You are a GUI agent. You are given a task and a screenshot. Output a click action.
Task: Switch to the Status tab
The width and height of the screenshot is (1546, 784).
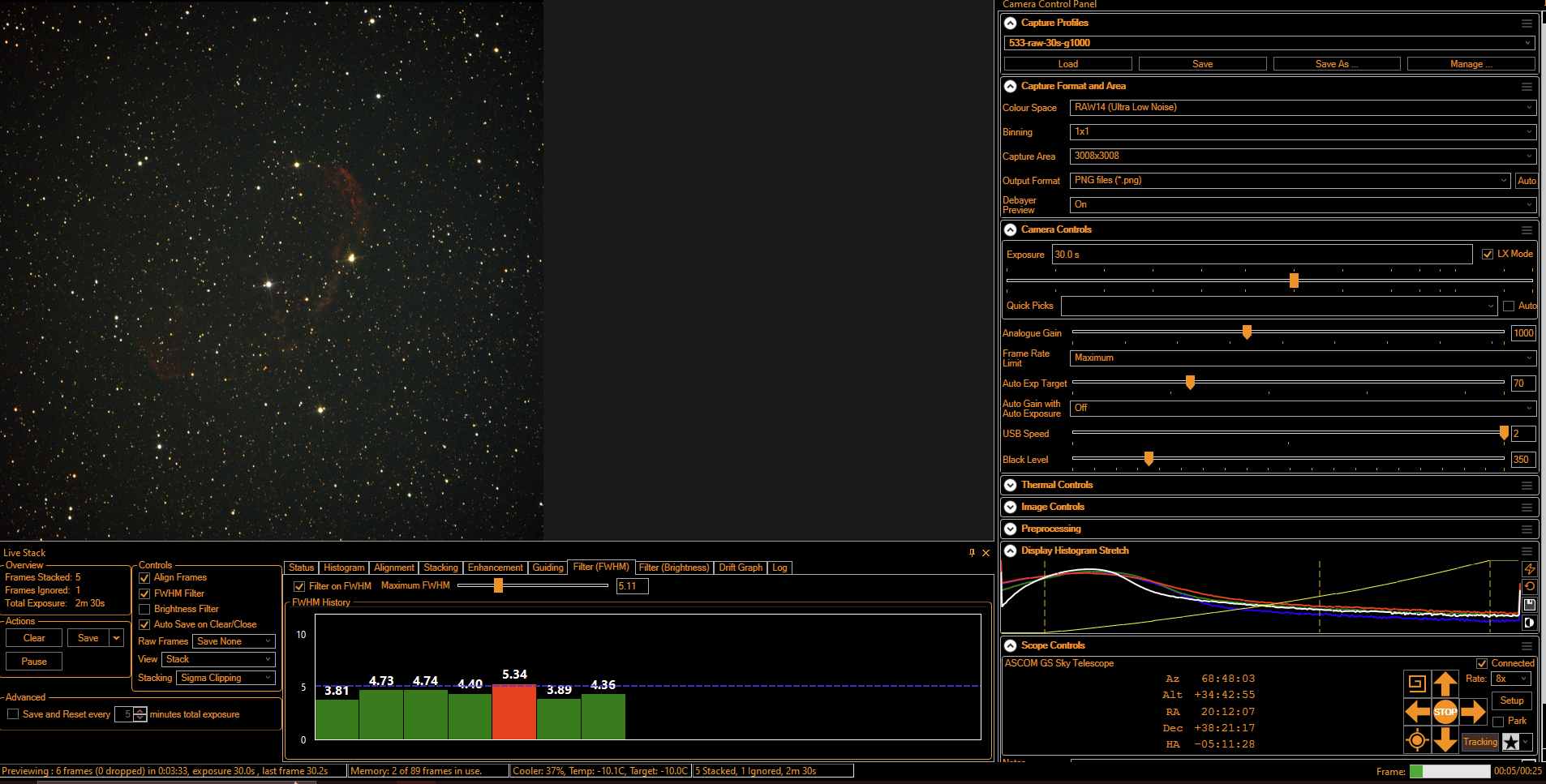[301, 568]
